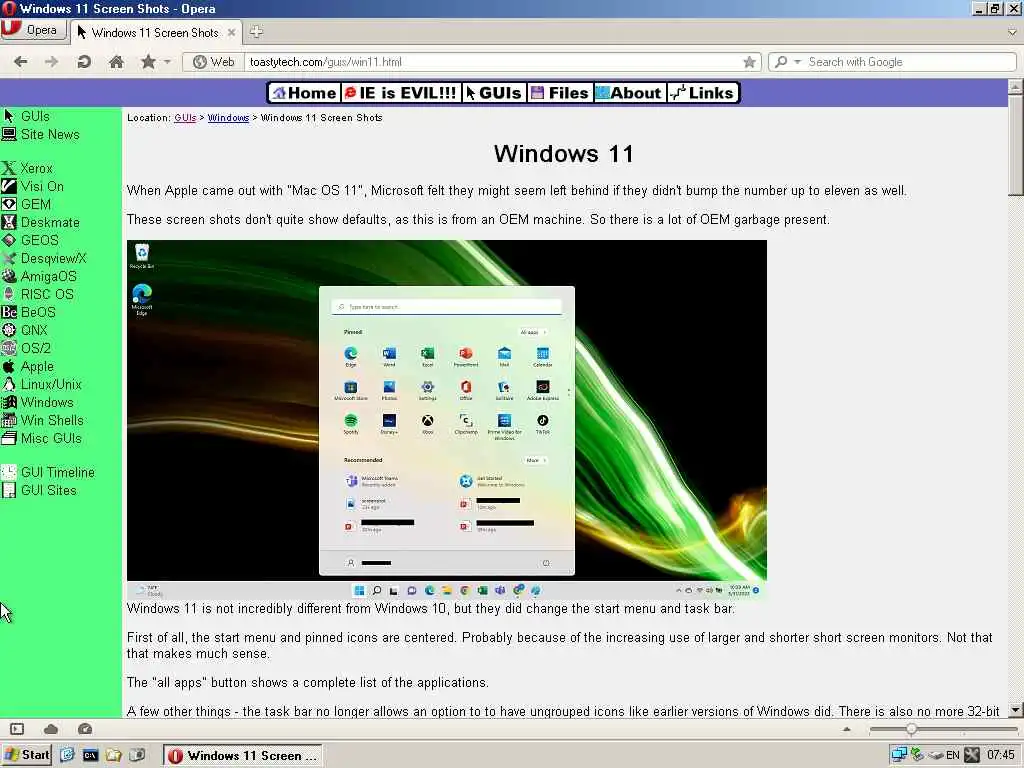1024x768 pixels.
Task: Click the Xerox sidebar icon
Action: [8, 168]
